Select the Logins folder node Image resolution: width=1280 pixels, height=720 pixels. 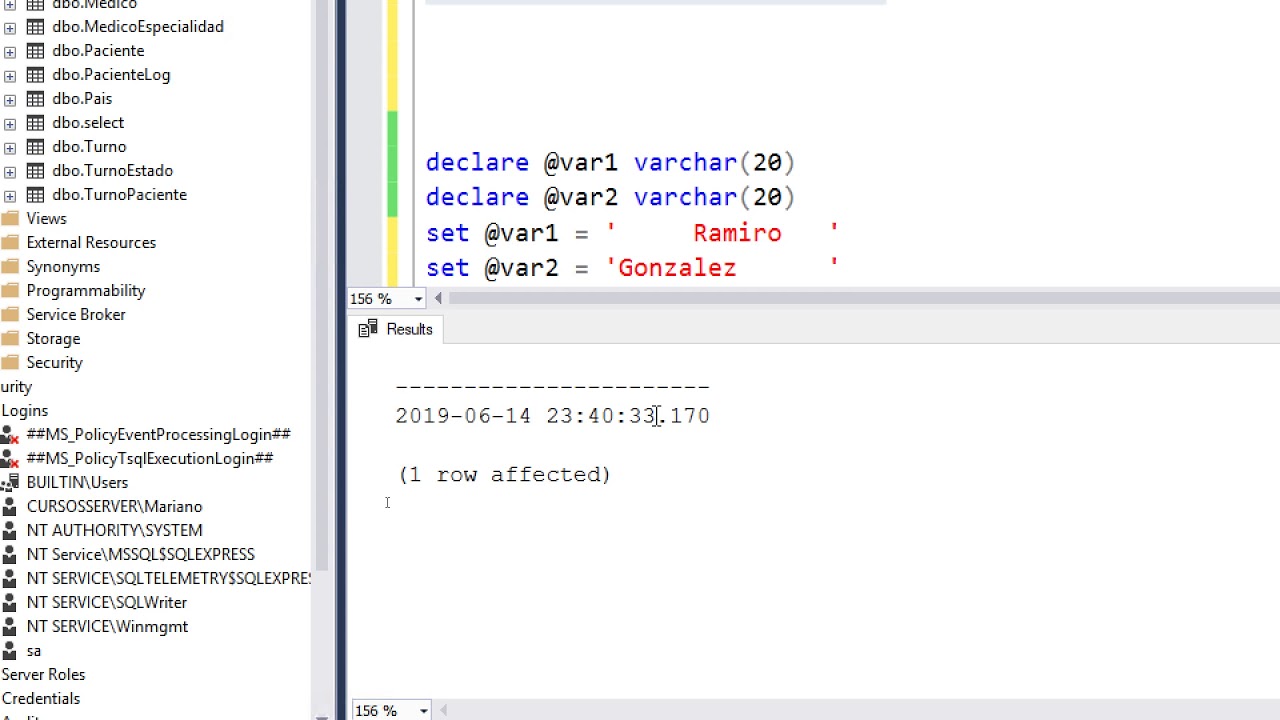point(24,410)
